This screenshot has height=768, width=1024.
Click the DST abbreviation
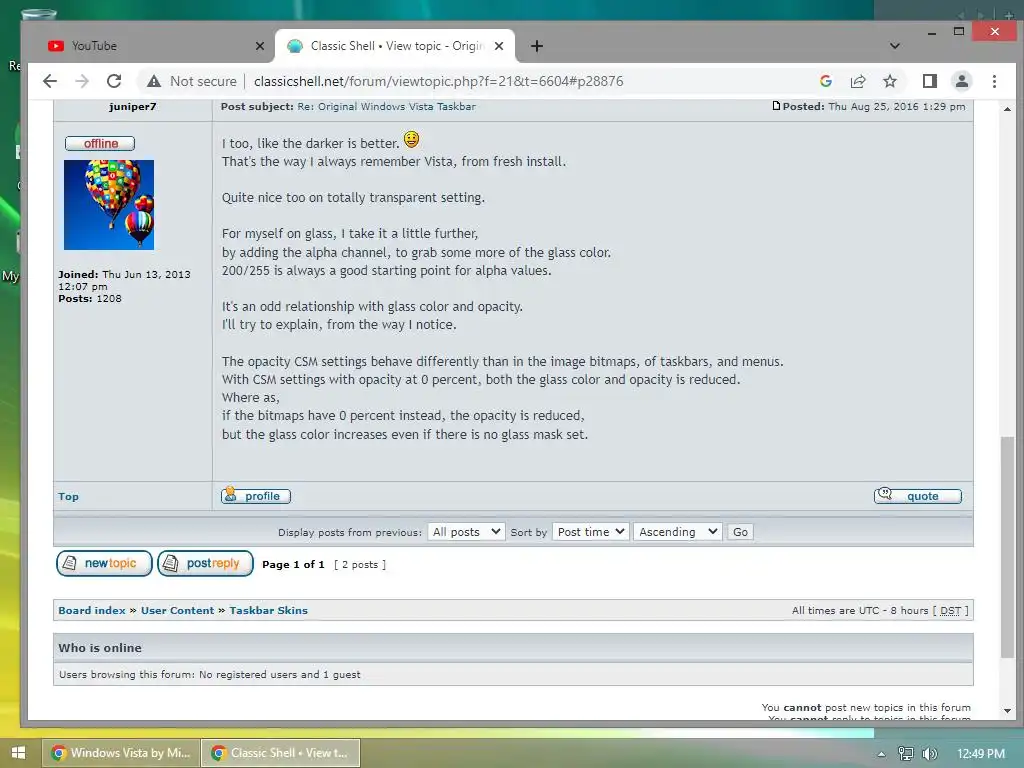pyautogui.click(x=950, y=611)
